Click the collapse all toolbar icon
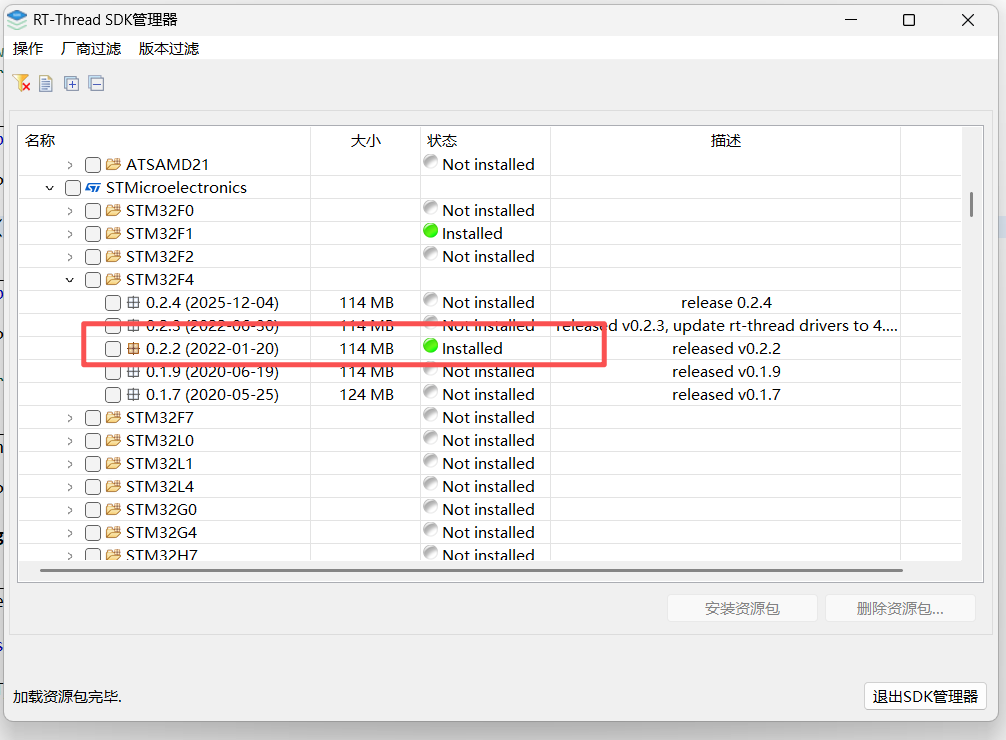This screenshot has width=1006, height=740. (96, 83)
